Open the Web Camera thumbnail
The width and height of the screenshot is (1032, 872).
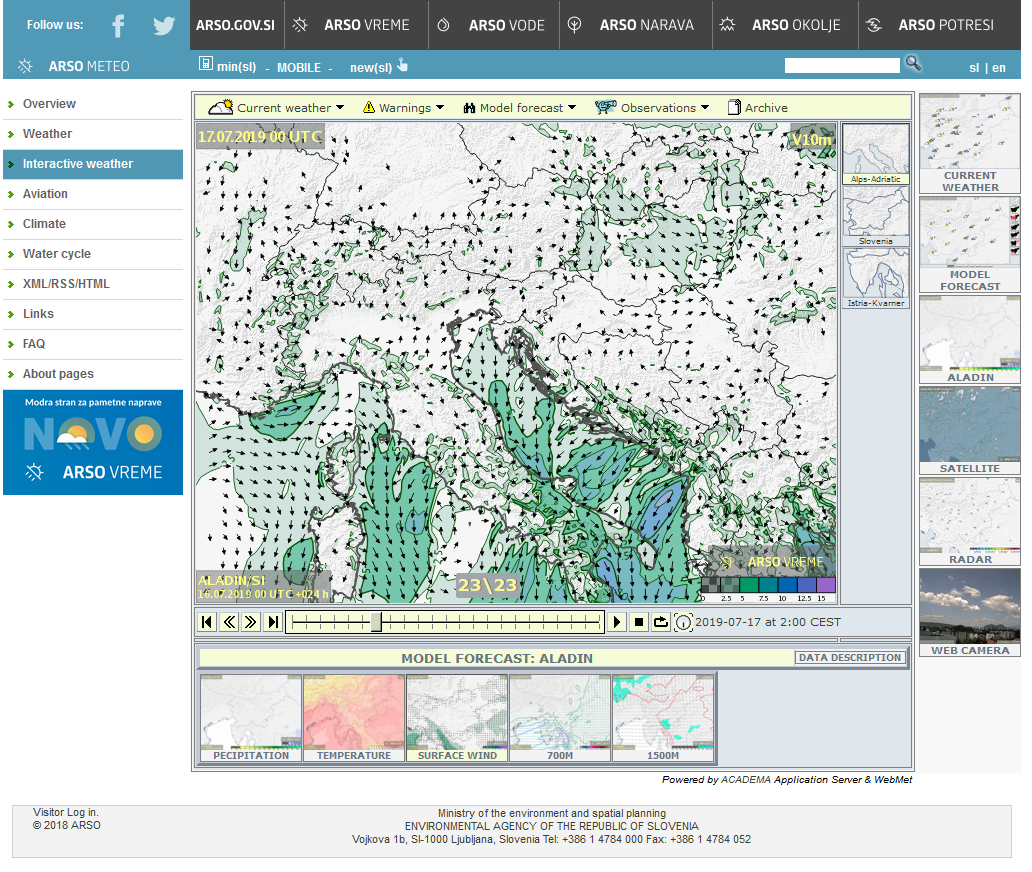(969, 612)
